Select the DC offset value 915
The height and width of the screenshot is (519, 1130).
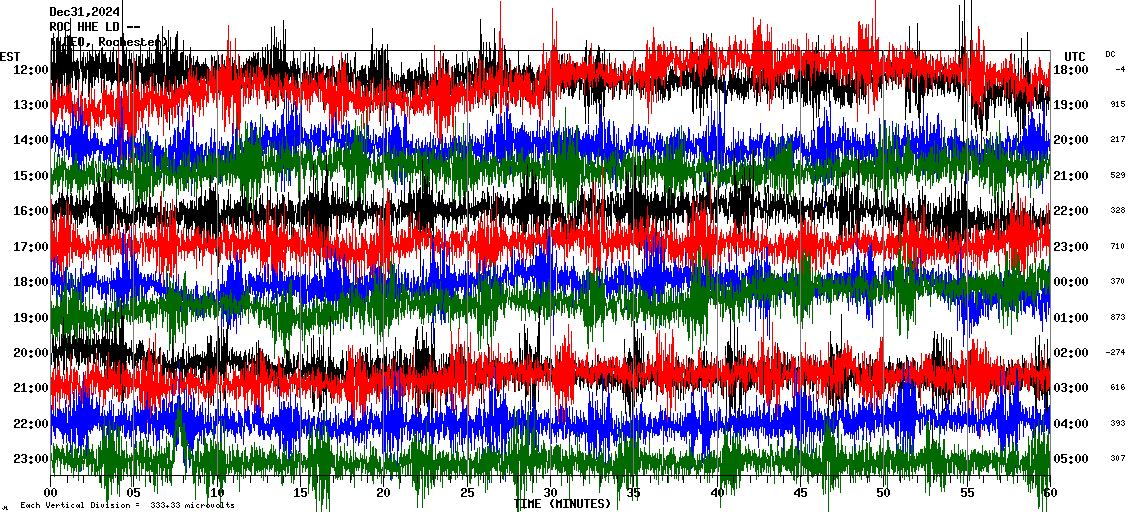[x=1117, y=105]
